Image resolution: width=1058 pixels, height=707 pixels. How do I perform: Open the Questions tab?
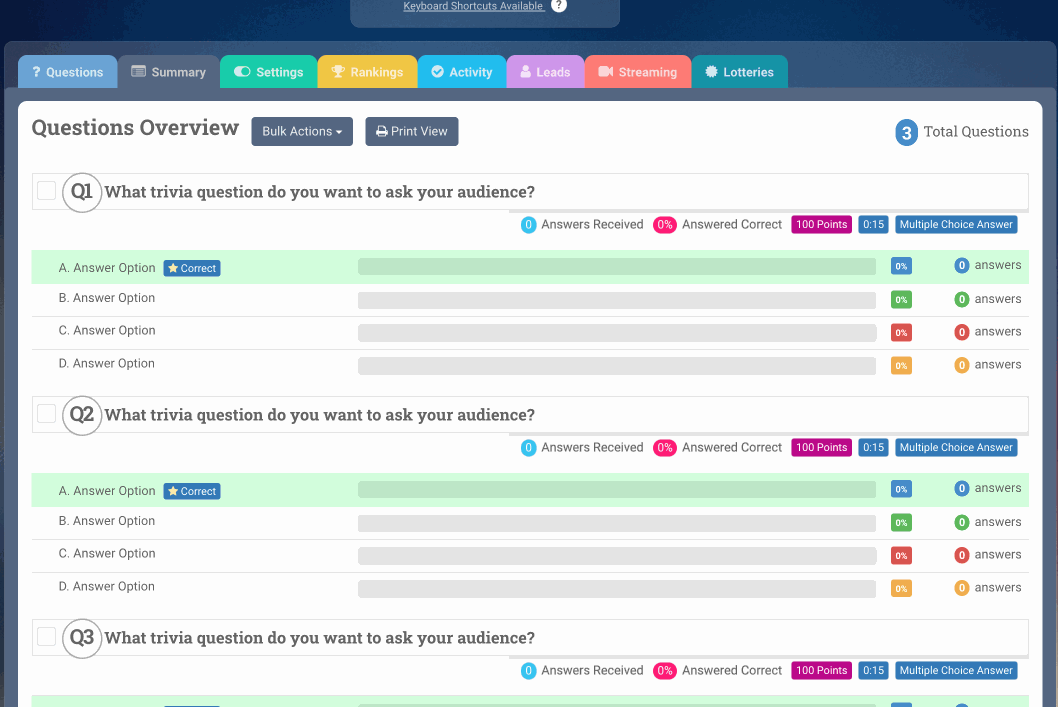pyautogui.click(x=67, y=72)
